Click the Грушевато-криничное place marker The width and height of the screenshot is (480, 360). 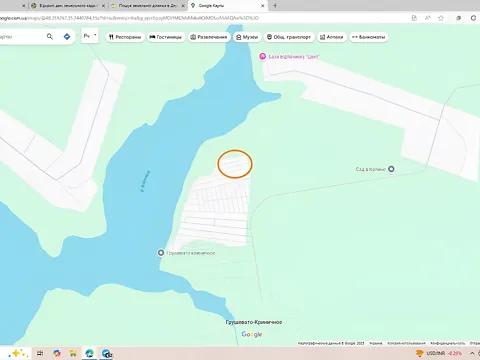[x=161, y=253]
